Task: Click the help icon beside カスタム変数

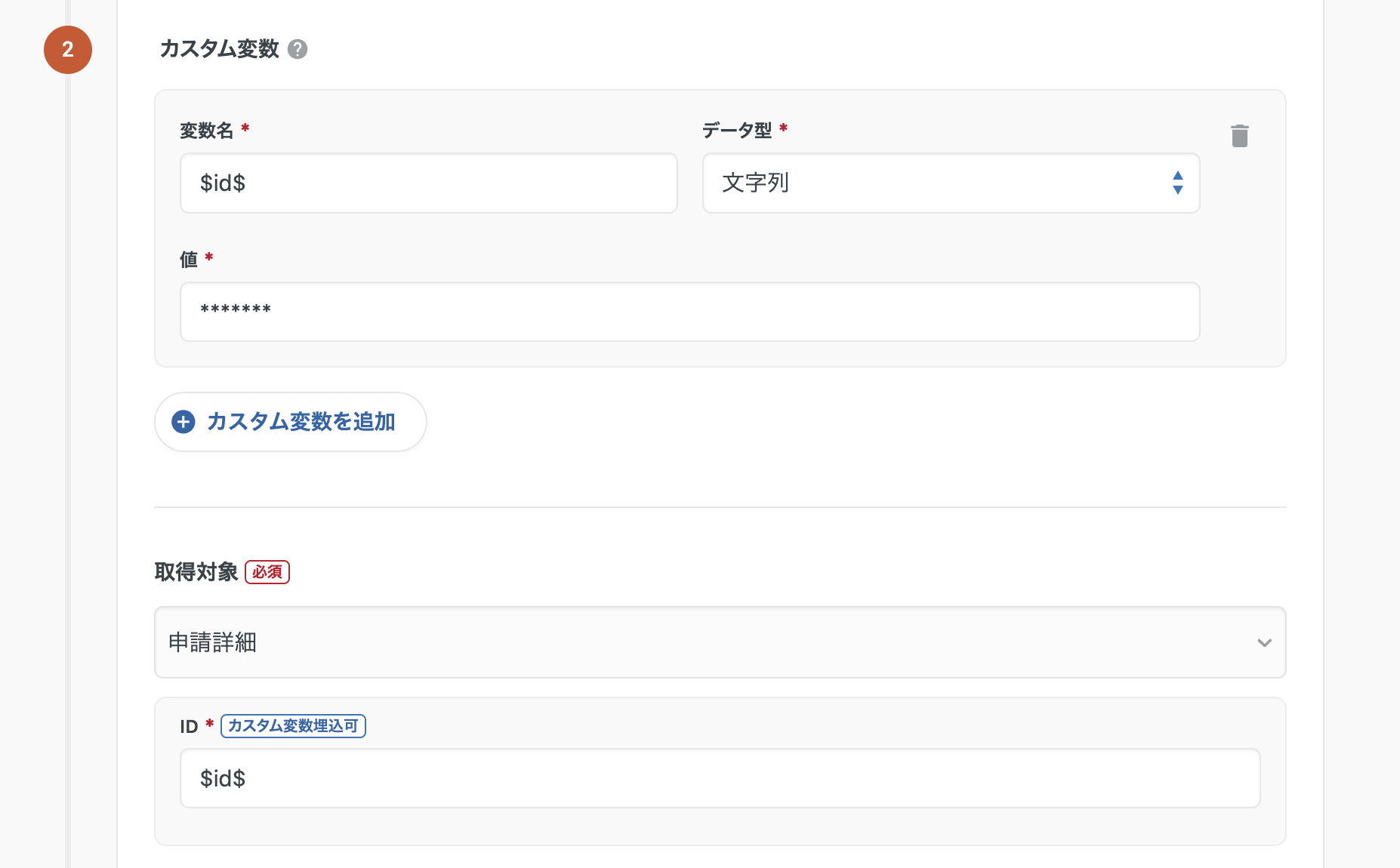Action: (298, 49)
